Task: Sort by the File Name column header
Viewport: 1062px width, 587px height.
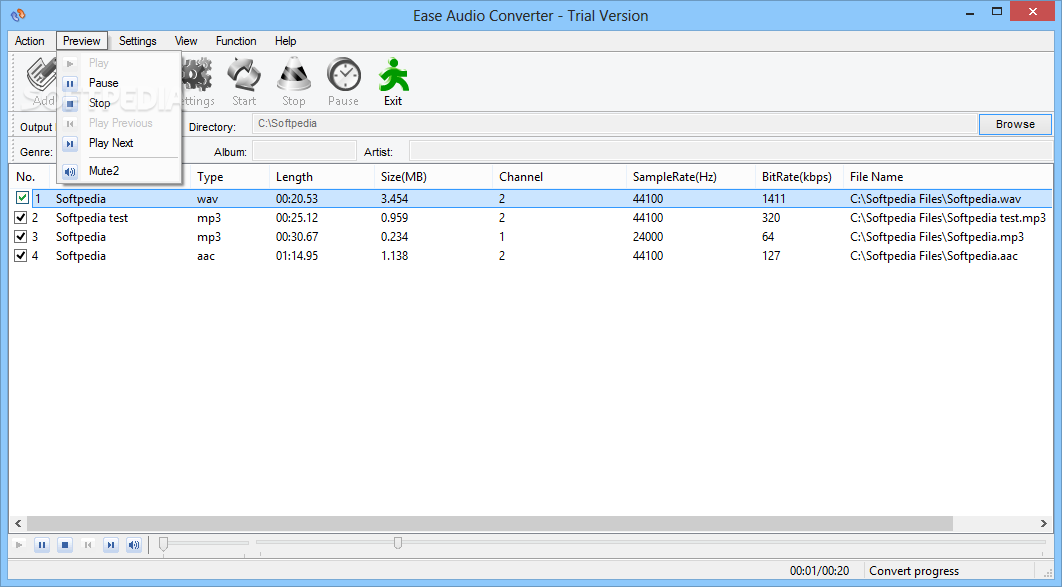Action: click(948, 177)
